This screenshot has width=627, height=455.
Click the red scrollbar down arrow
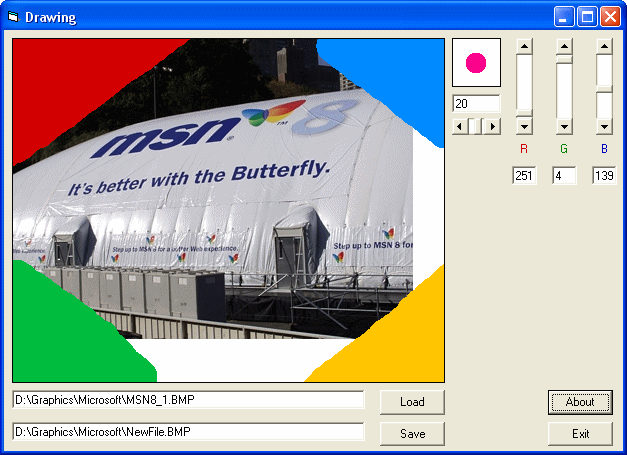pyautogui.click(x=524, y=127)
